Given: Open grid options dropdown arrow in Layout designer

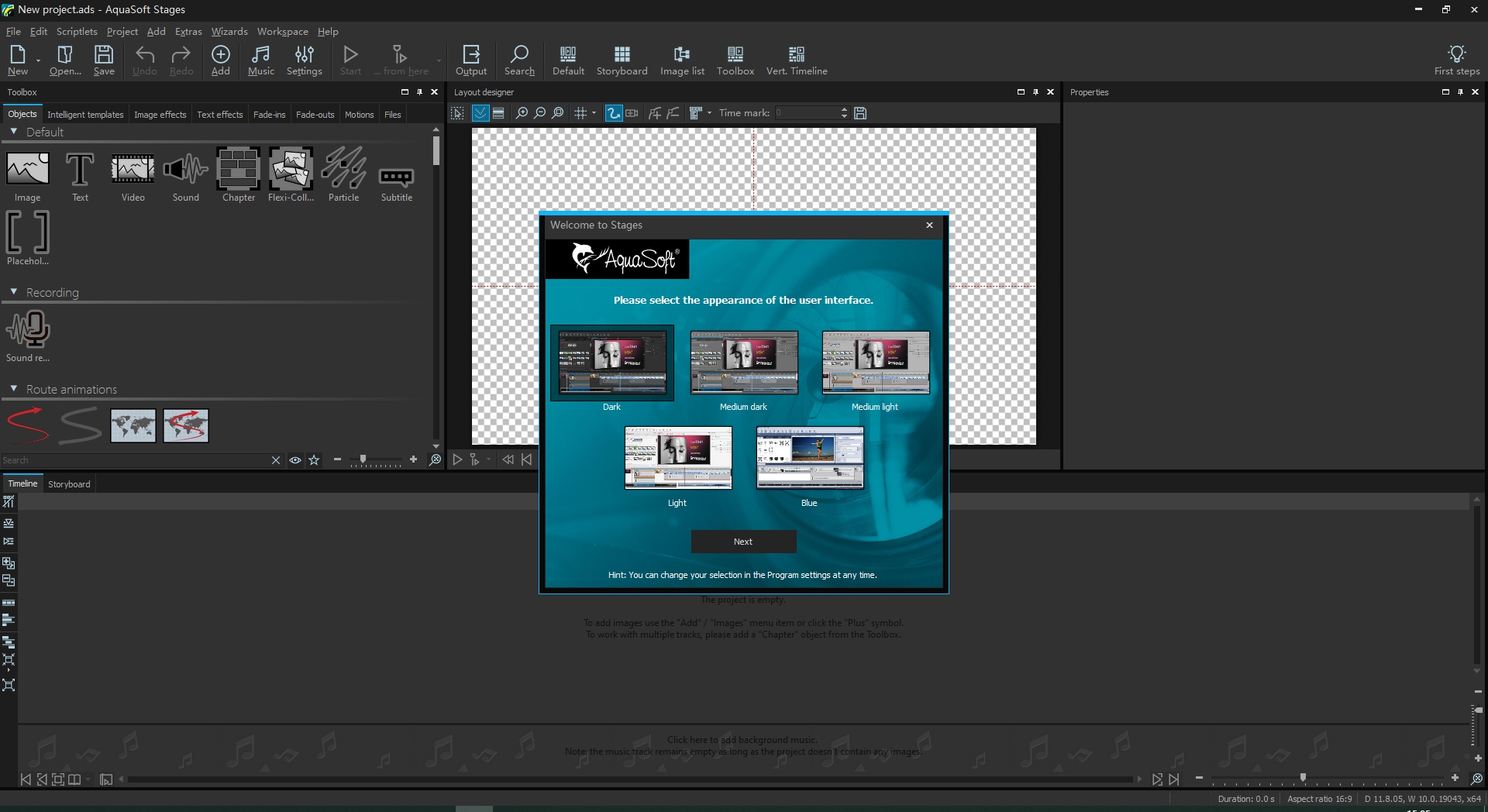Looking at the screenshot, I should (594, 113).
